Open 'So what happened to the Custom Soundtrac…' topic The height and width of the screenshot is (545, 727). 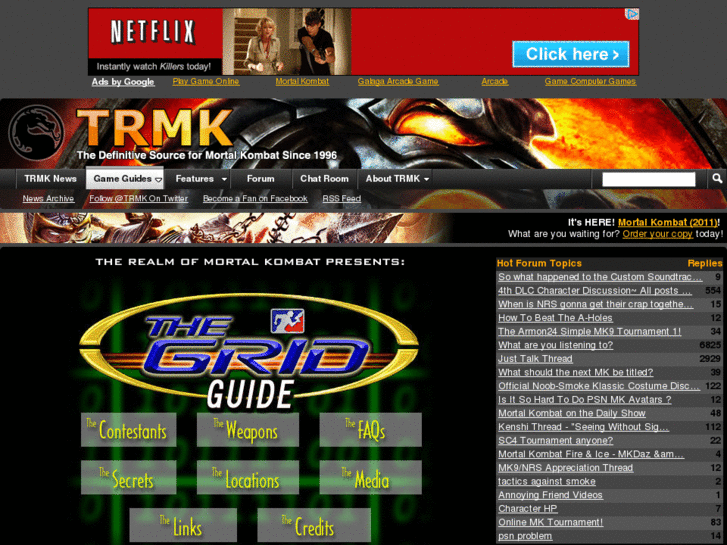[600, 277]
